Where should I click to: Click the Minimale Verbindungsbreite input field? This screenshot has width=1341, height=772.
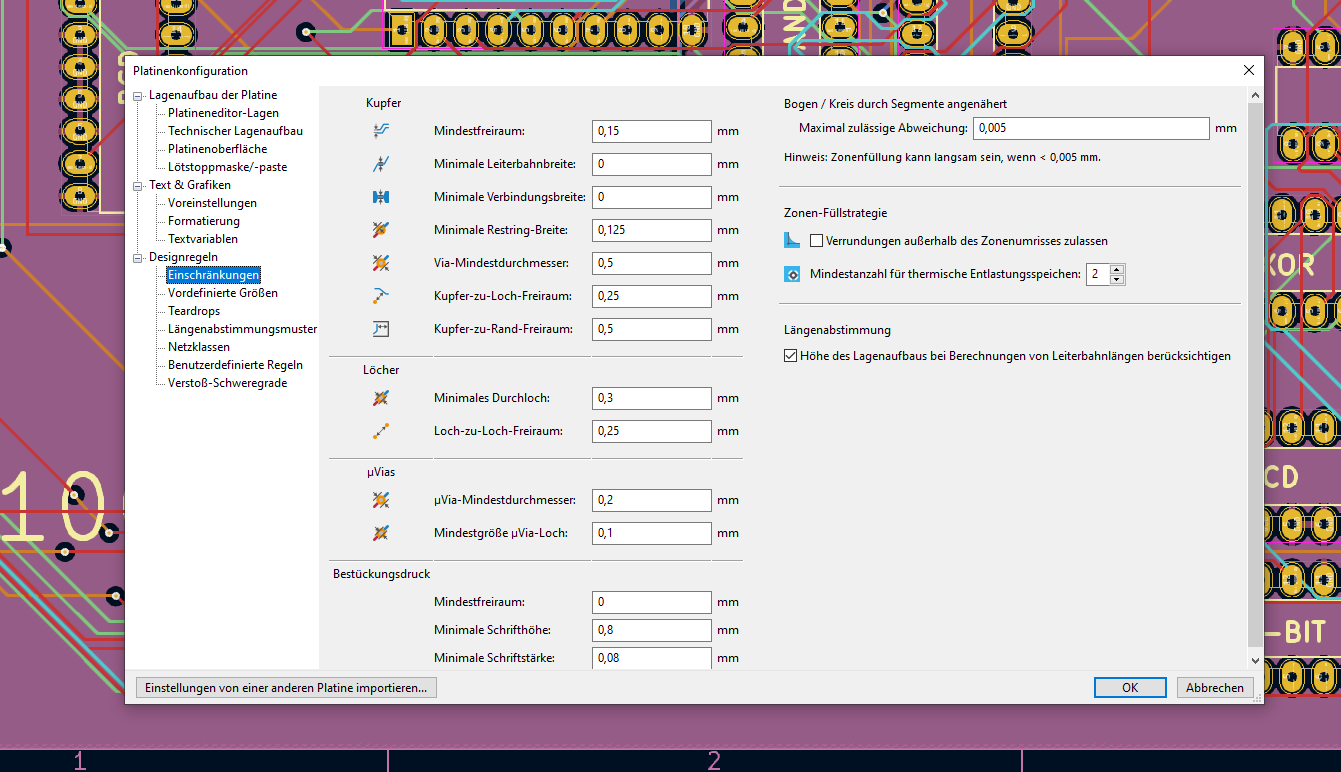[652, 197]
